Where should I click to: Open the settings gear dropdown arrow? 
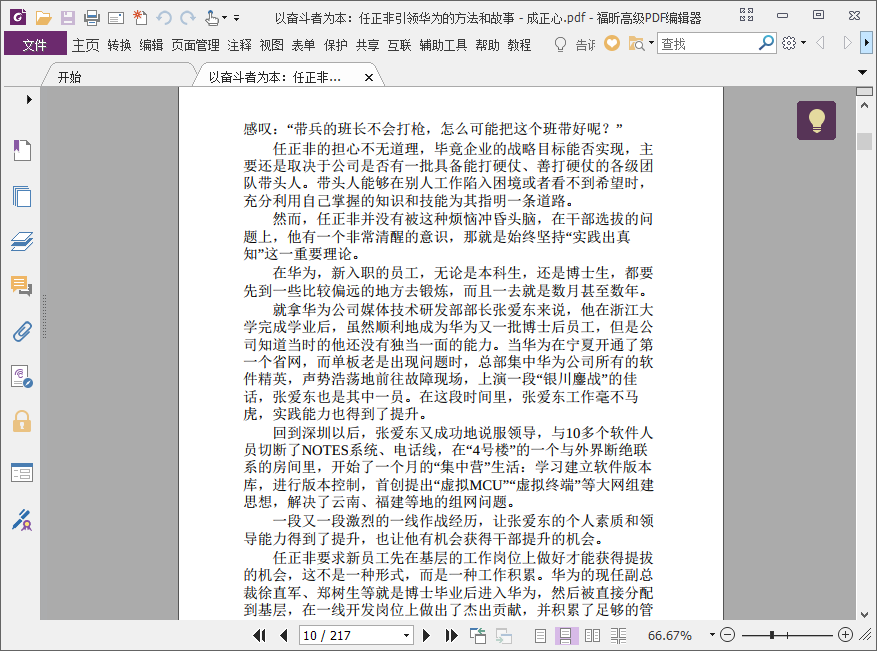(x=803, y=43)
